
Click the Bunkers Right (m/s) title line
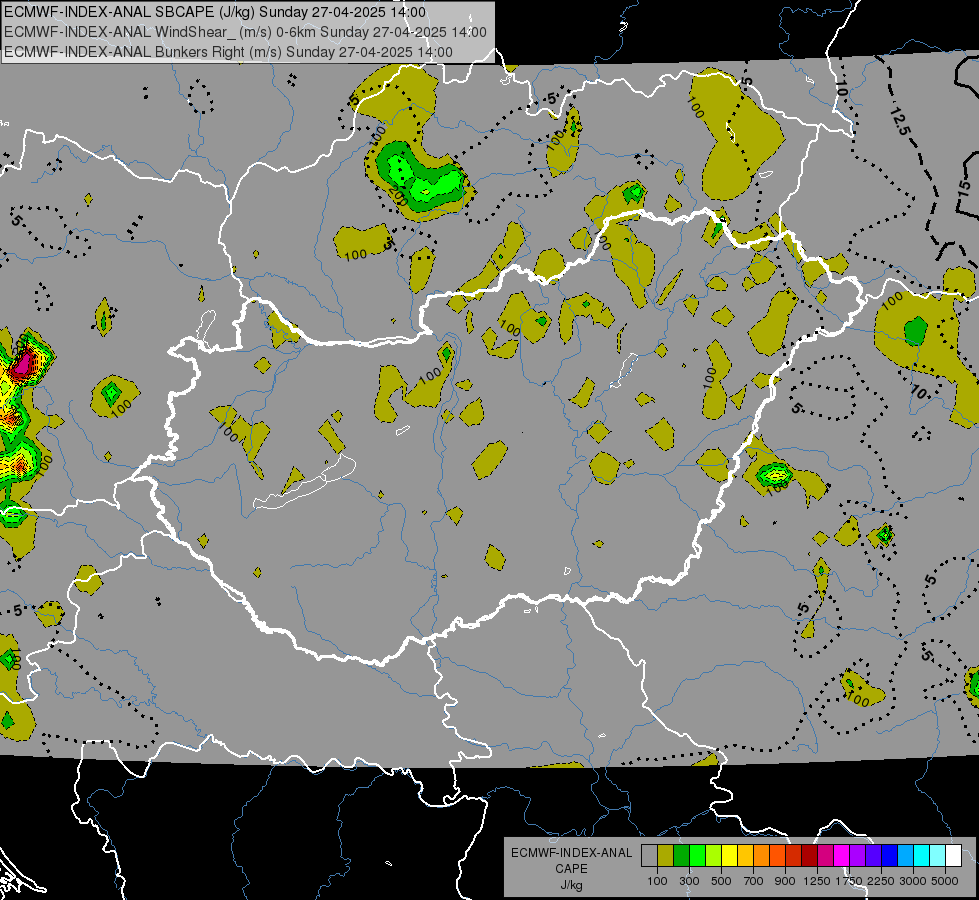point(228,52)
